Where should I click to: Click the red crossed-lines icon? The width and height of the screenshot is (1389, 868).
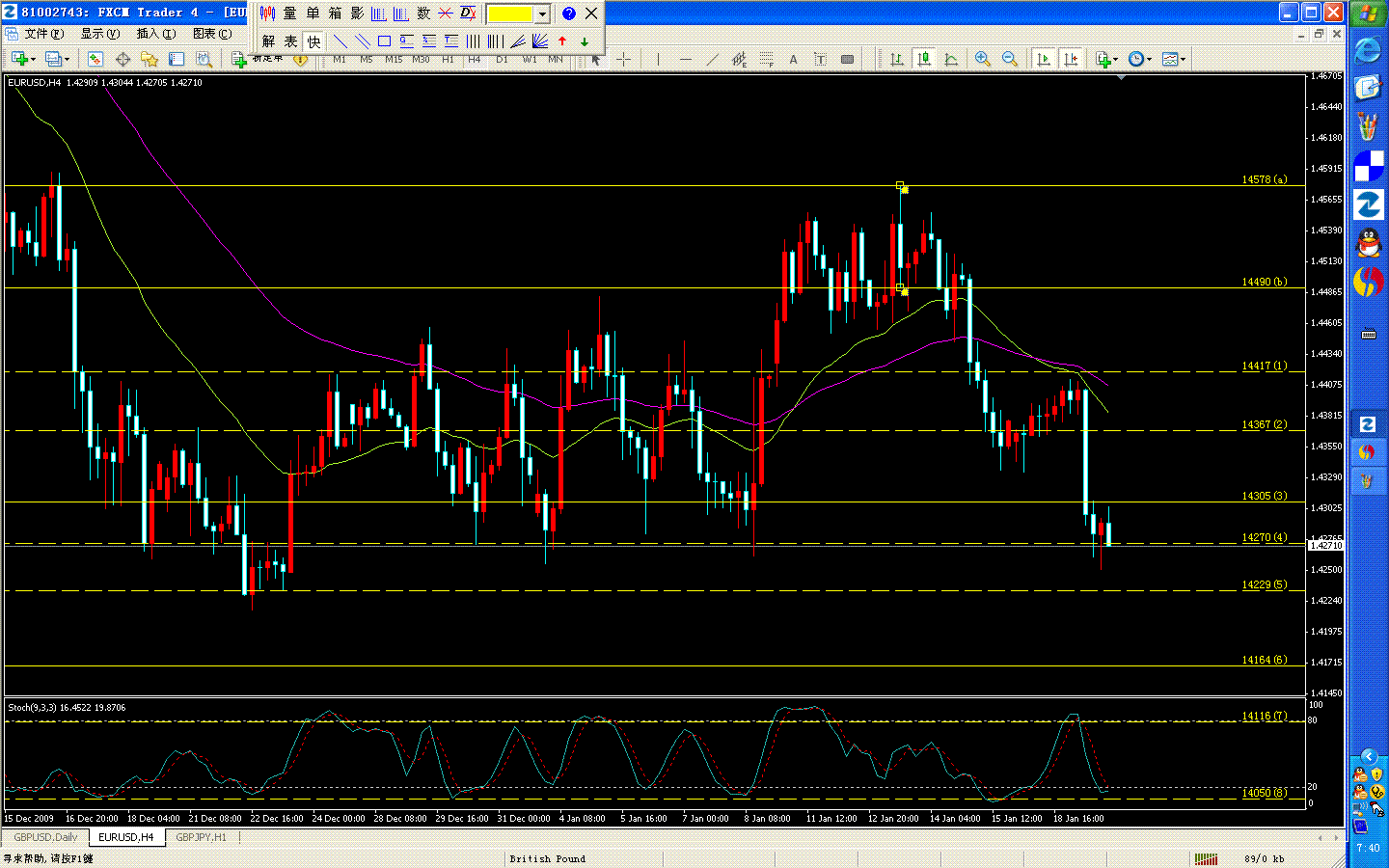coord(446,14)
